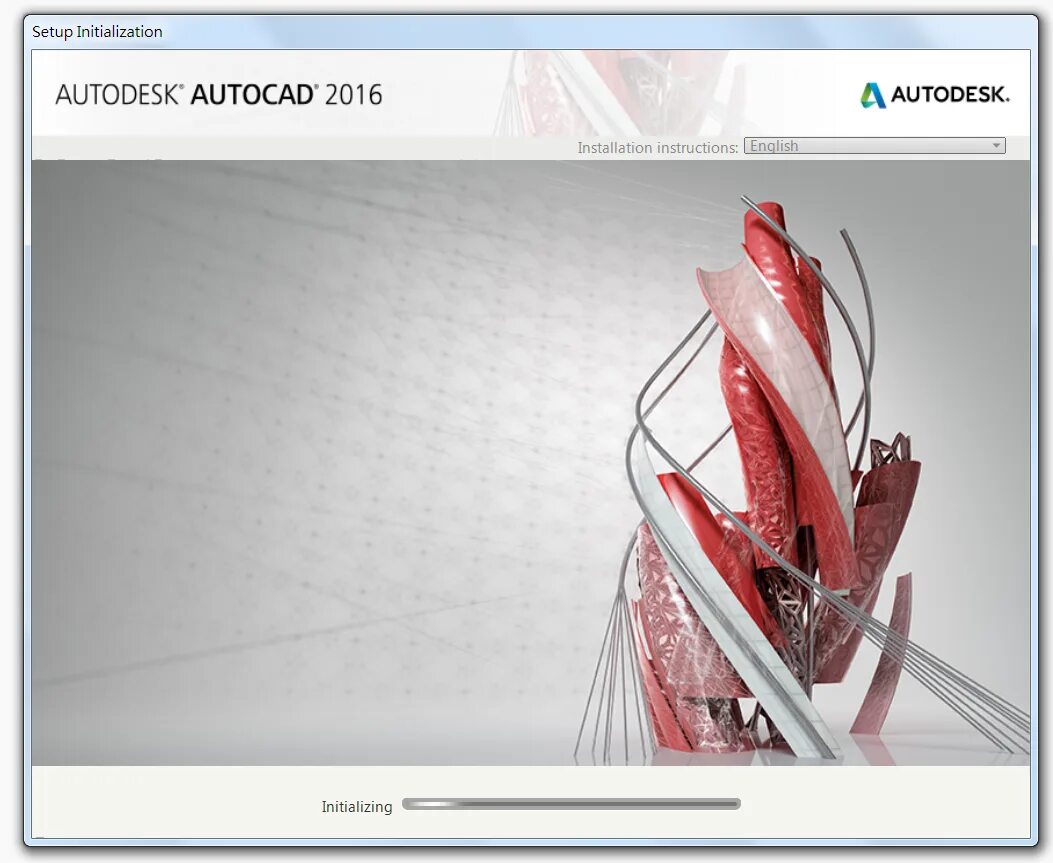Click the Initializing progress bar
This screenshot has height=863, width=1053.
pos(571,804)
